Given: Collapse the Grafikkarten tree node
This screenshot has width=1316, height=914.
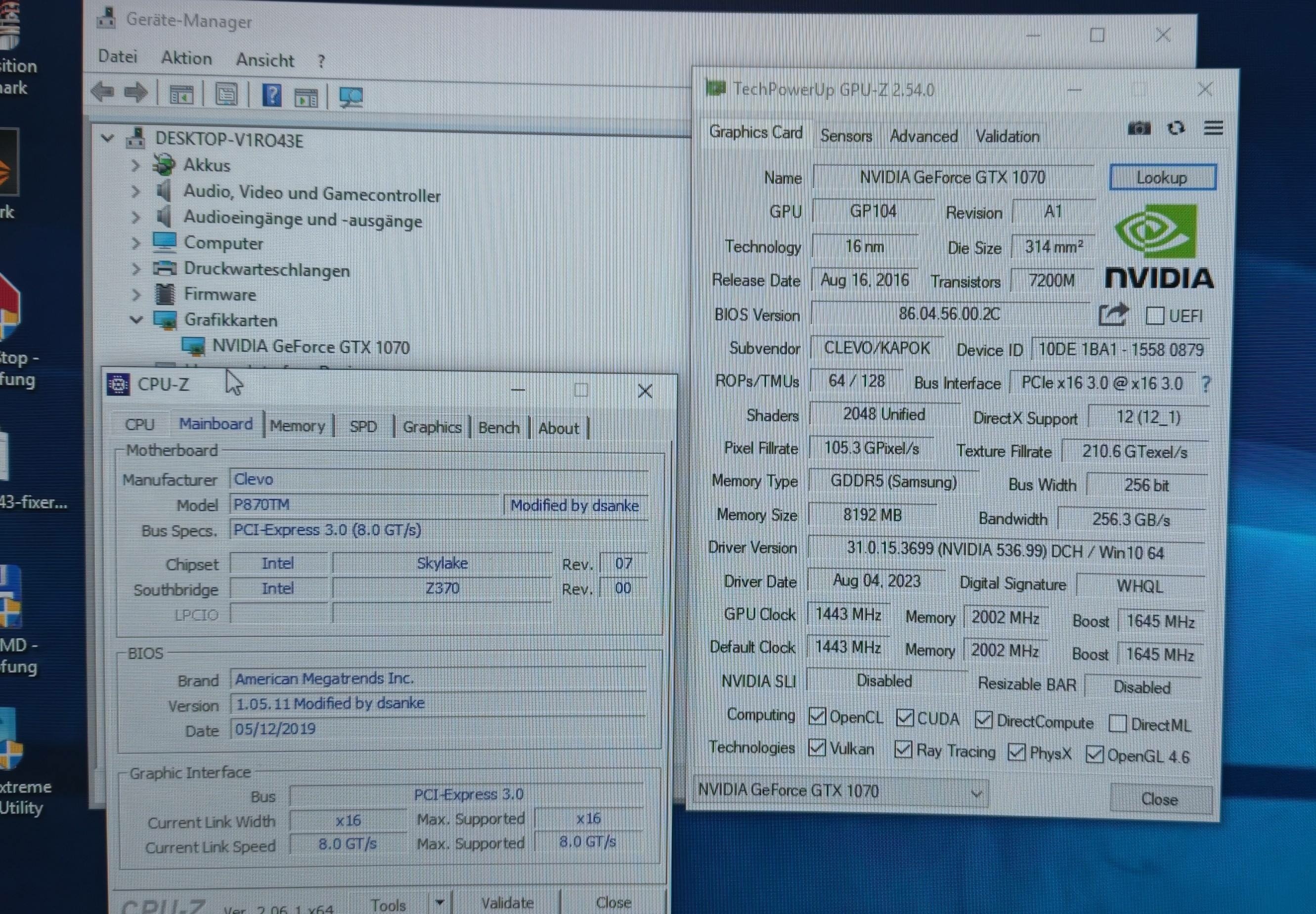Looking at the screenshot, I should (x=135, y=320).
